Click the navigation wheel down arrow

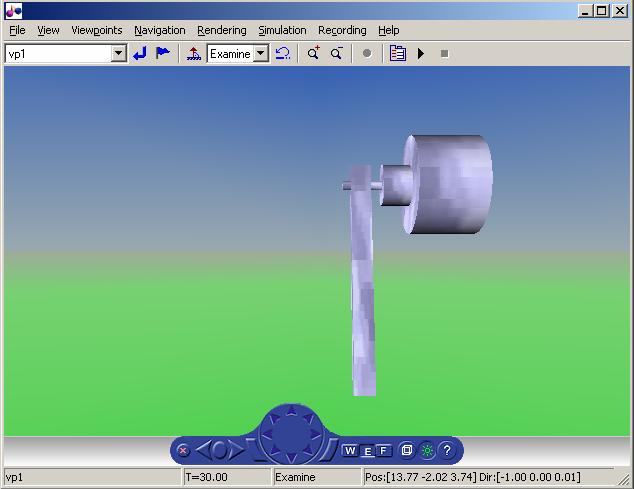[291, 457]
